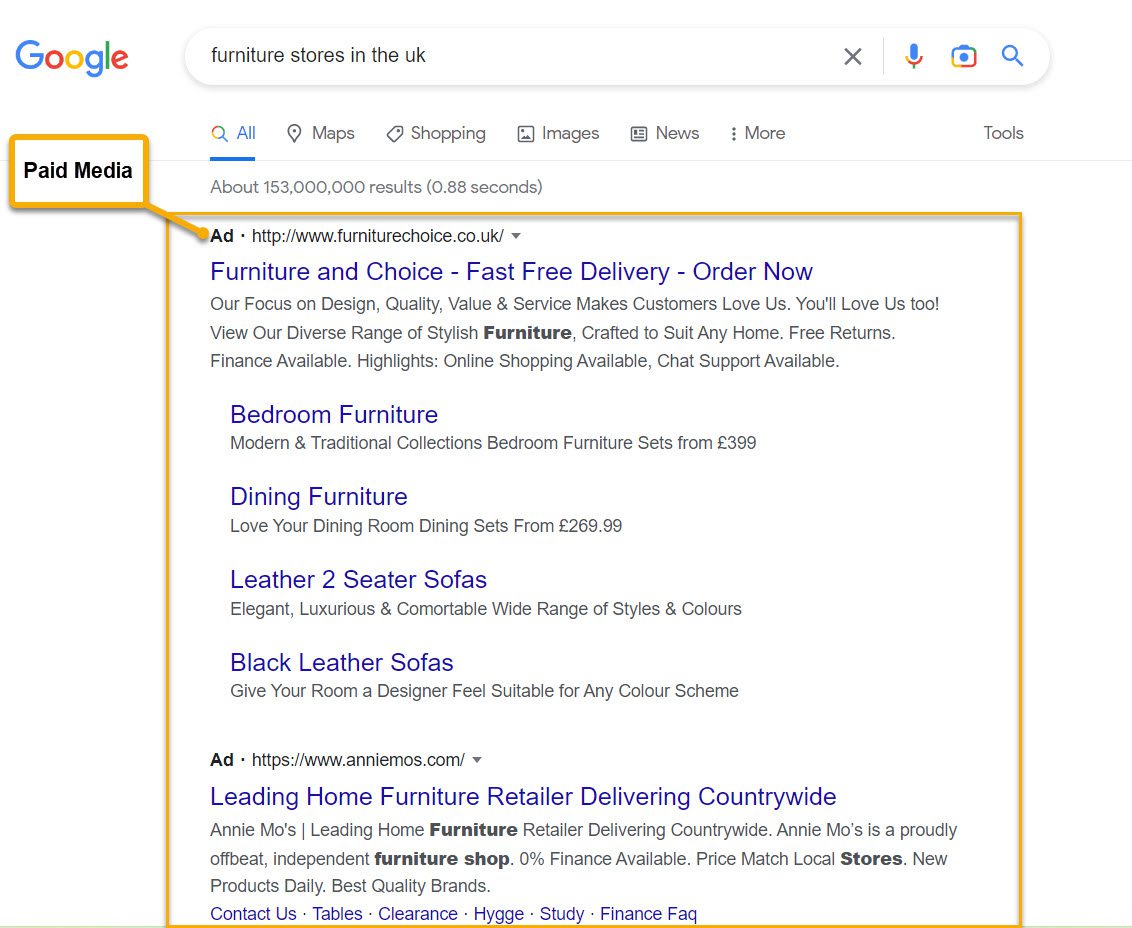1132x928 pixels.
Task: Open Google Lens camera search
Action: point(963,56)
